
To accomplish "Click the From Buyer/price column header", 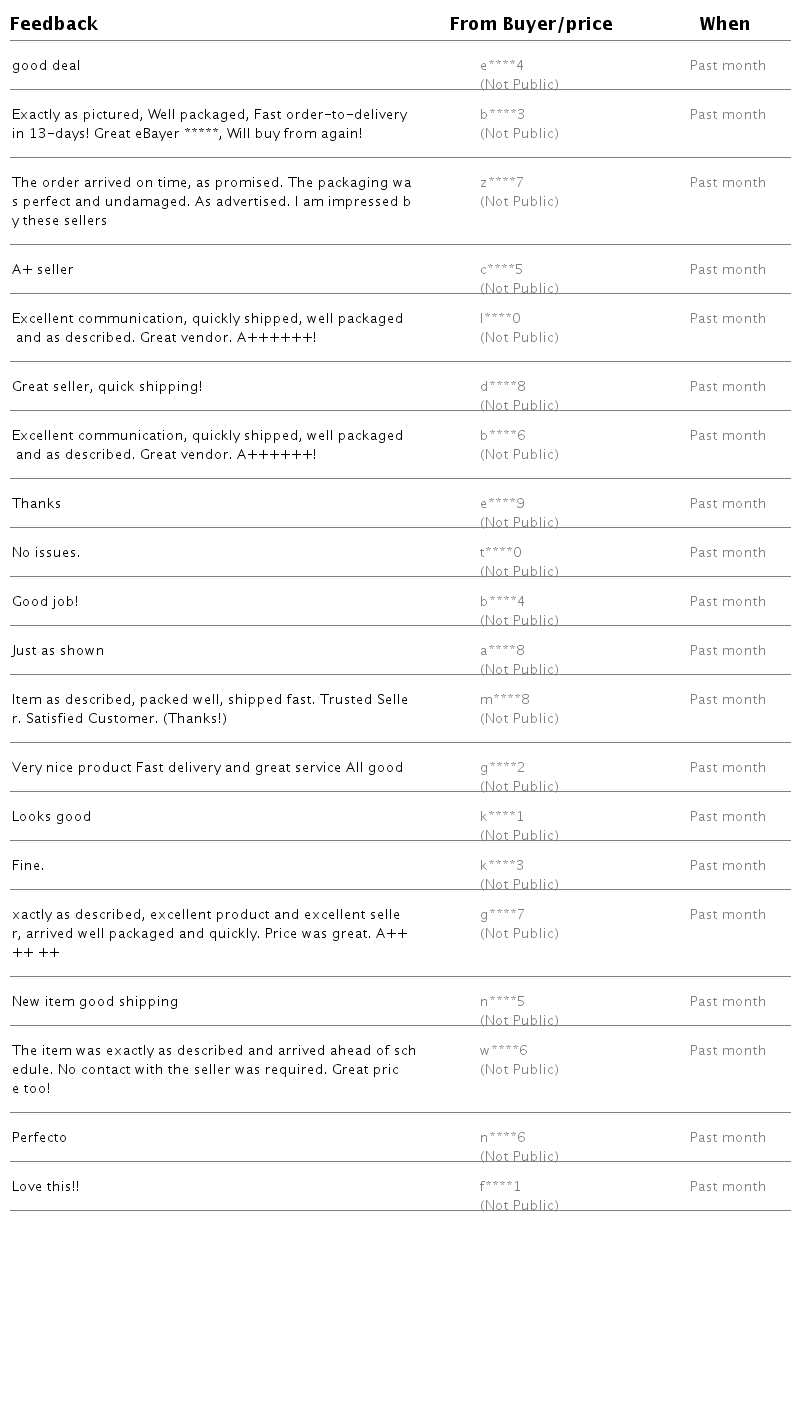I will (530, 24).
